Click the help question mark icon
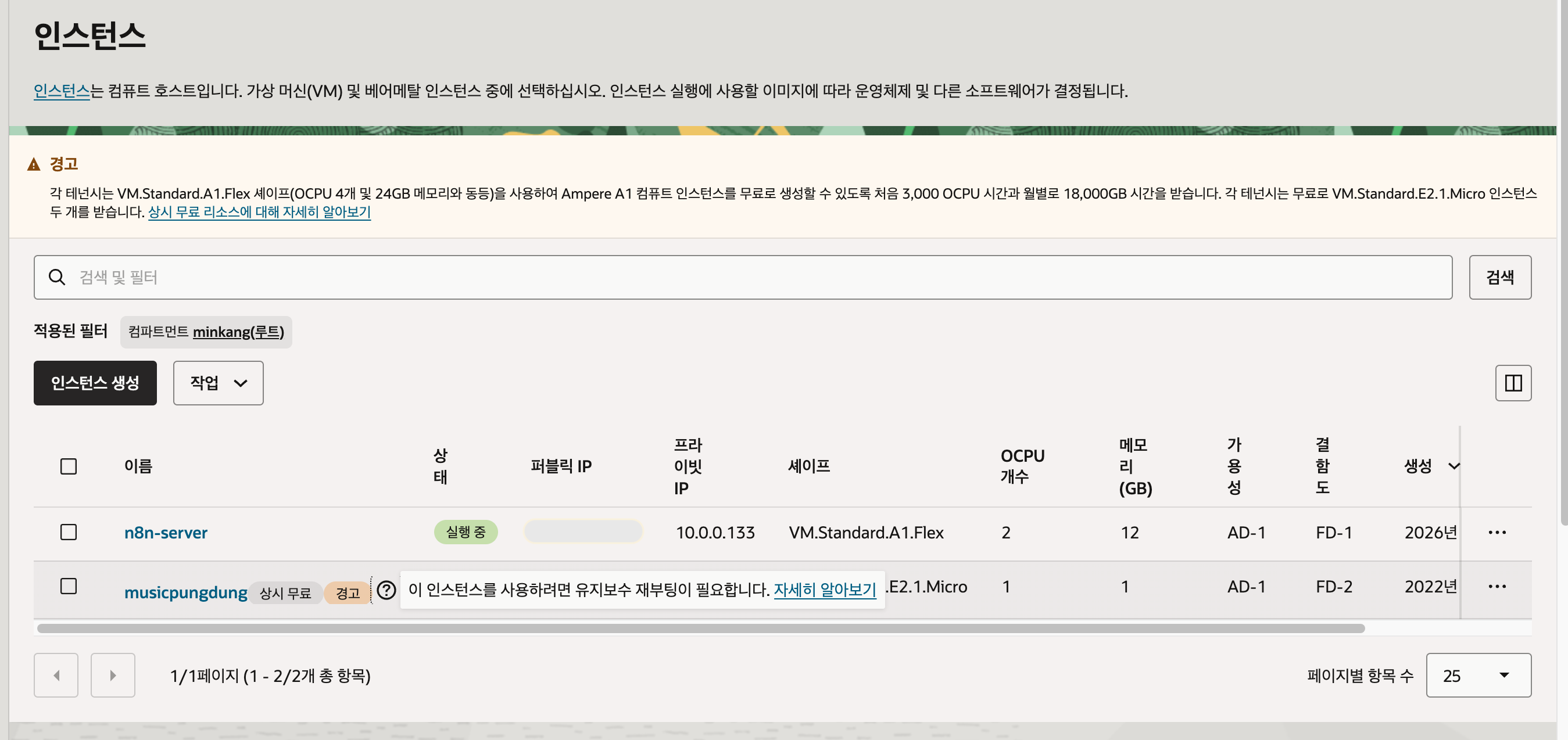Screen dimensions: 1568x740 386,590
